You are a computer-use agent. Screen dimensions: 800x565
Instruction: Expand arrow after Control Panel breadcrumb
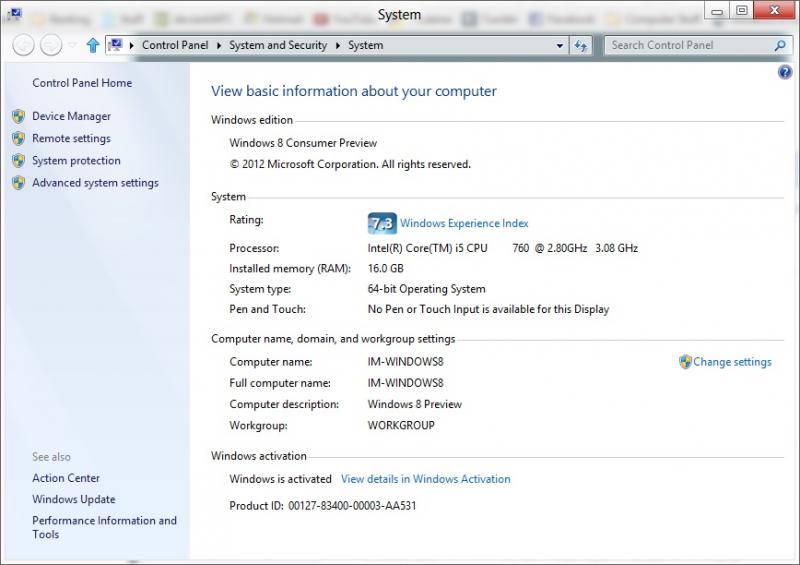point(219,45)
